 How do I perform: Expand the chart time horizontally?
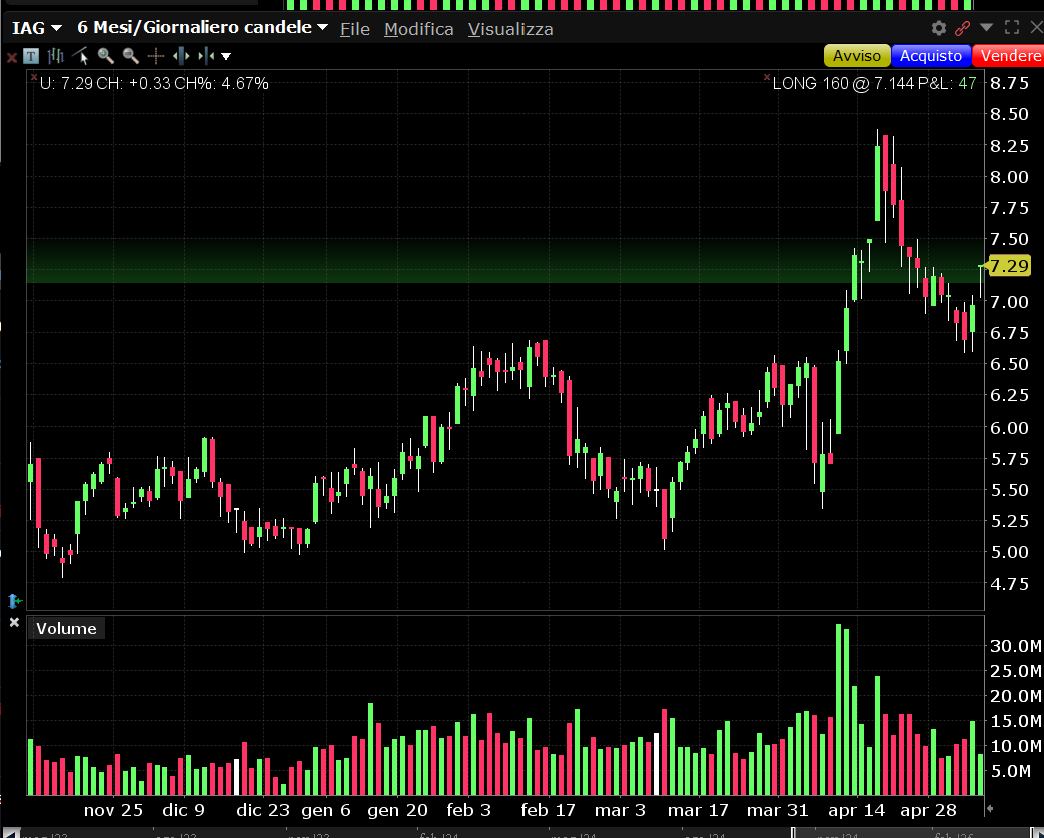182,56
